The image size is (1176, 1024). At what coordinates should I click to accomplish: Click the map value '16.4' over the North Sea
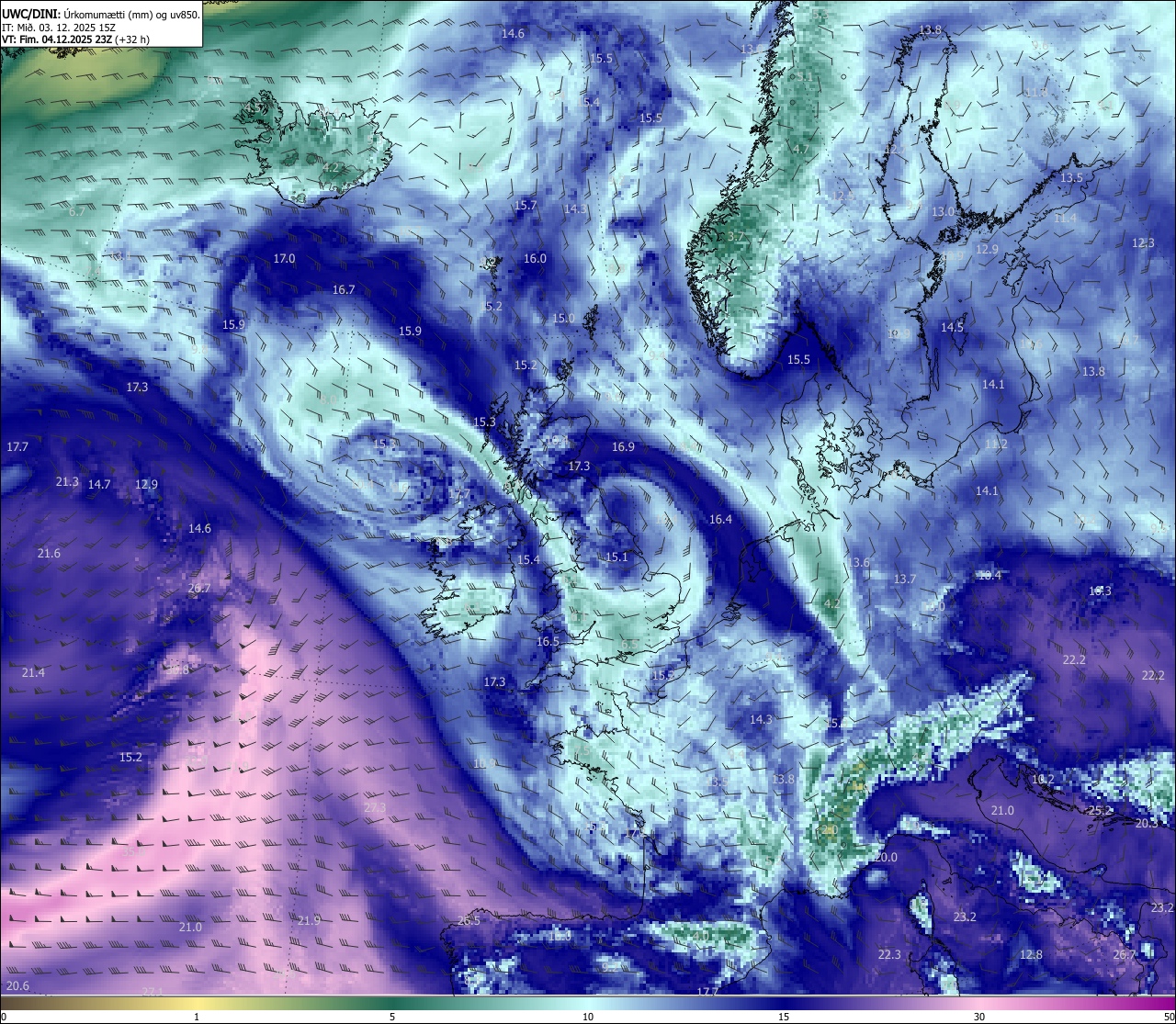(720, 519)
